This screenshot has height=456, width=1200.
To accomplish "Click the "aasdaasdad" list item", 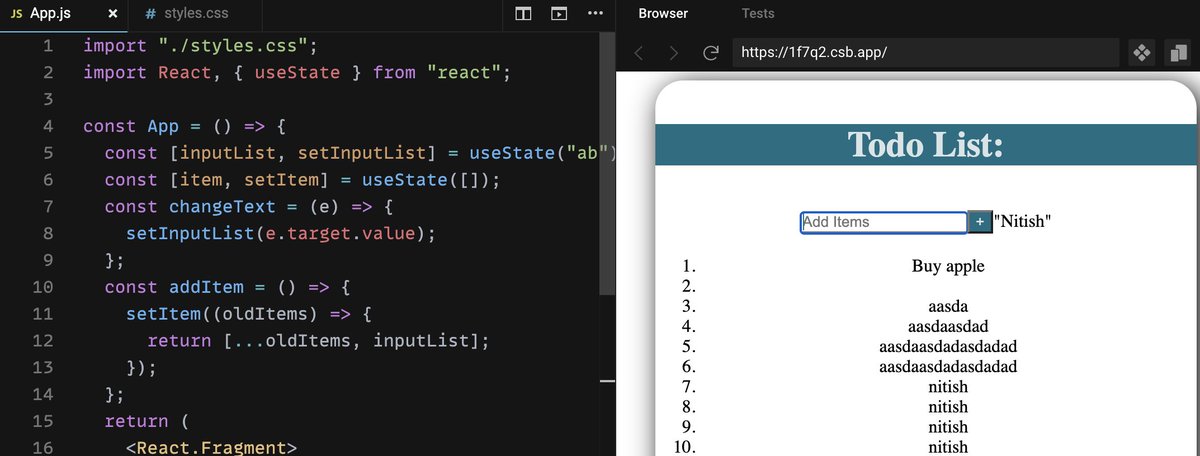I will click(x=948, y=326).
